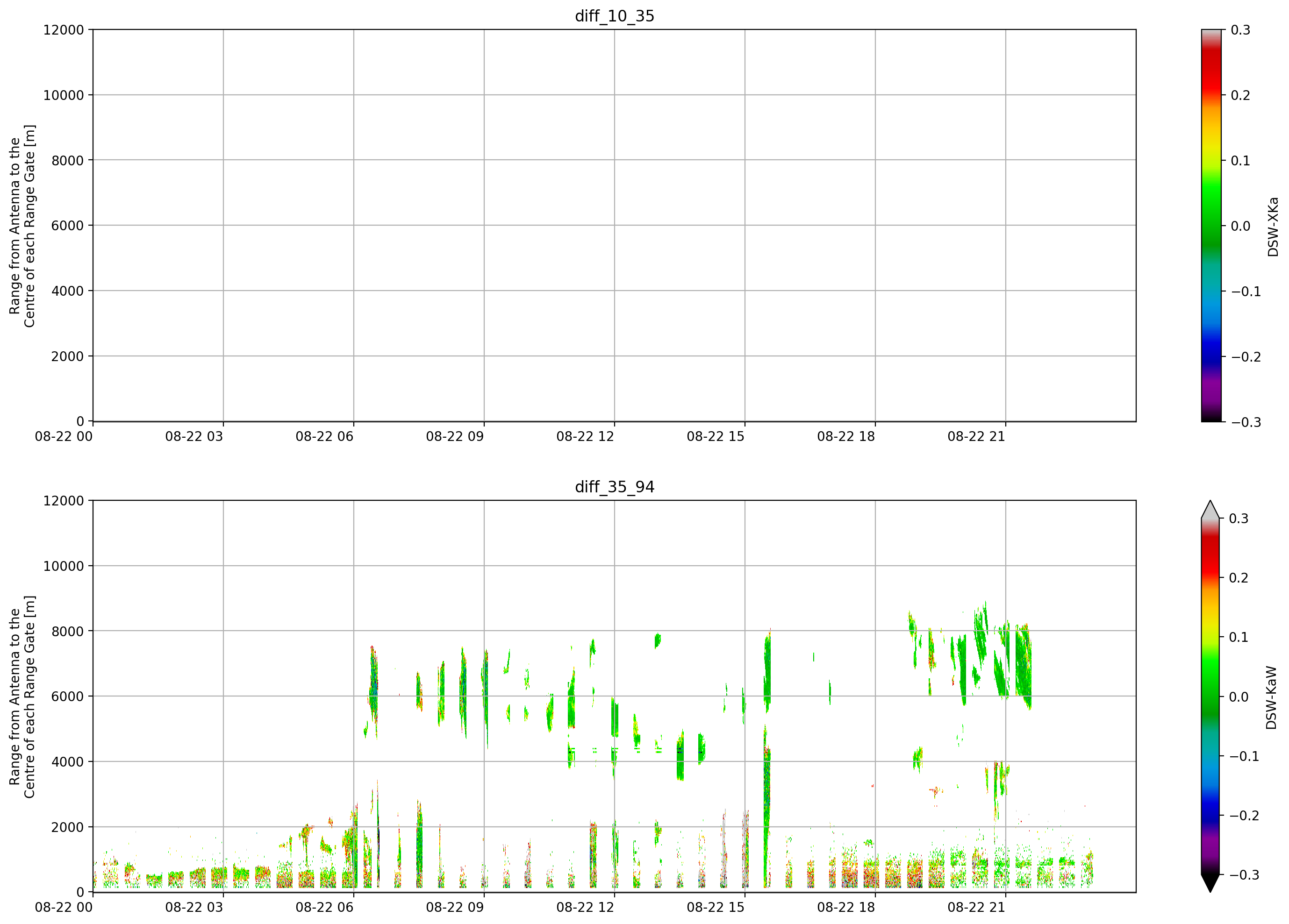The image size is (1289, 924).
Task: Click the 08-22 12 x-tick under diff_35_94
Action: click(586, 908)
